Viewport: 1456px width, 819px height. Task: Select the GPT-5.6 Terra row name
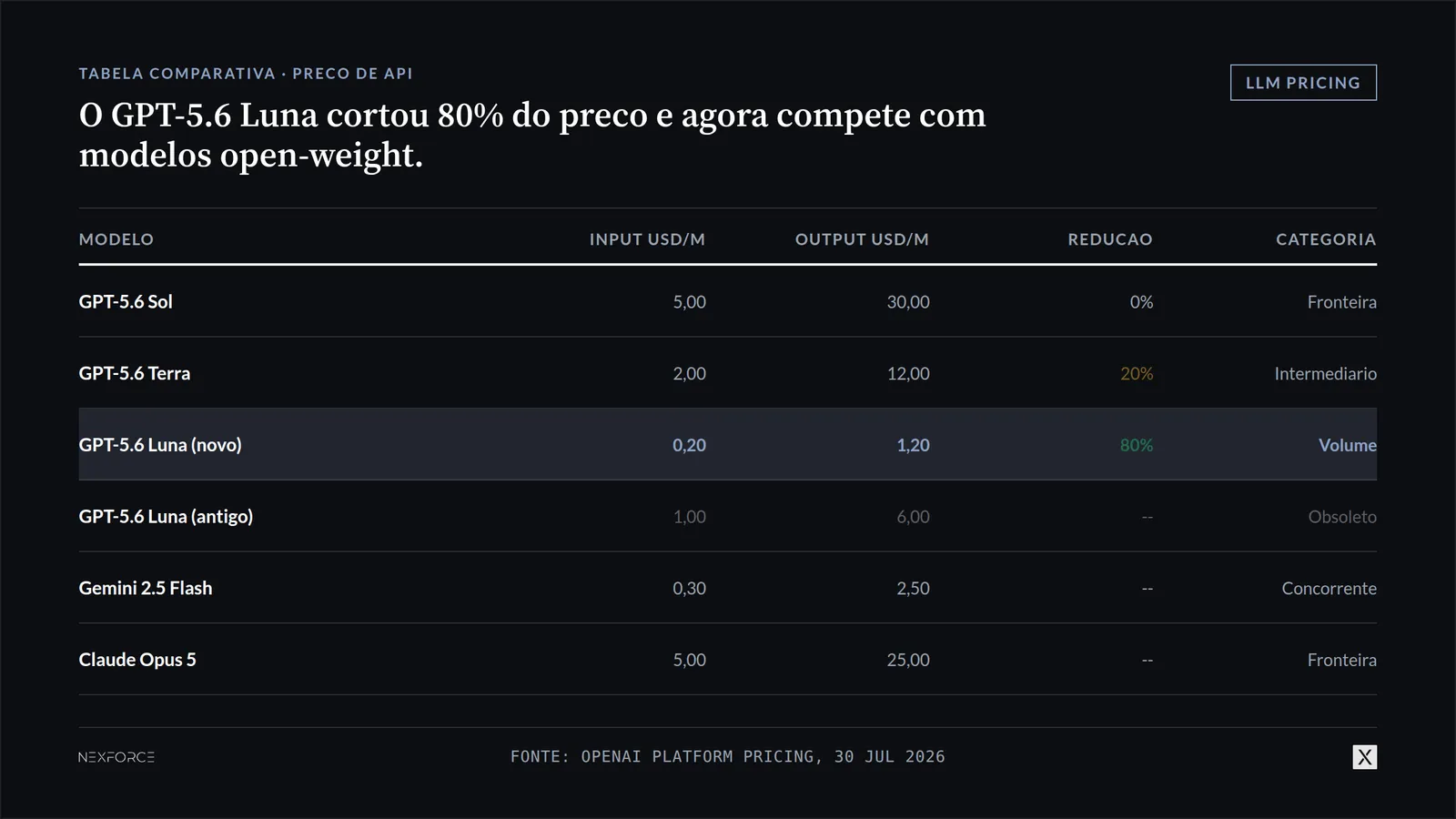[135, 374]
